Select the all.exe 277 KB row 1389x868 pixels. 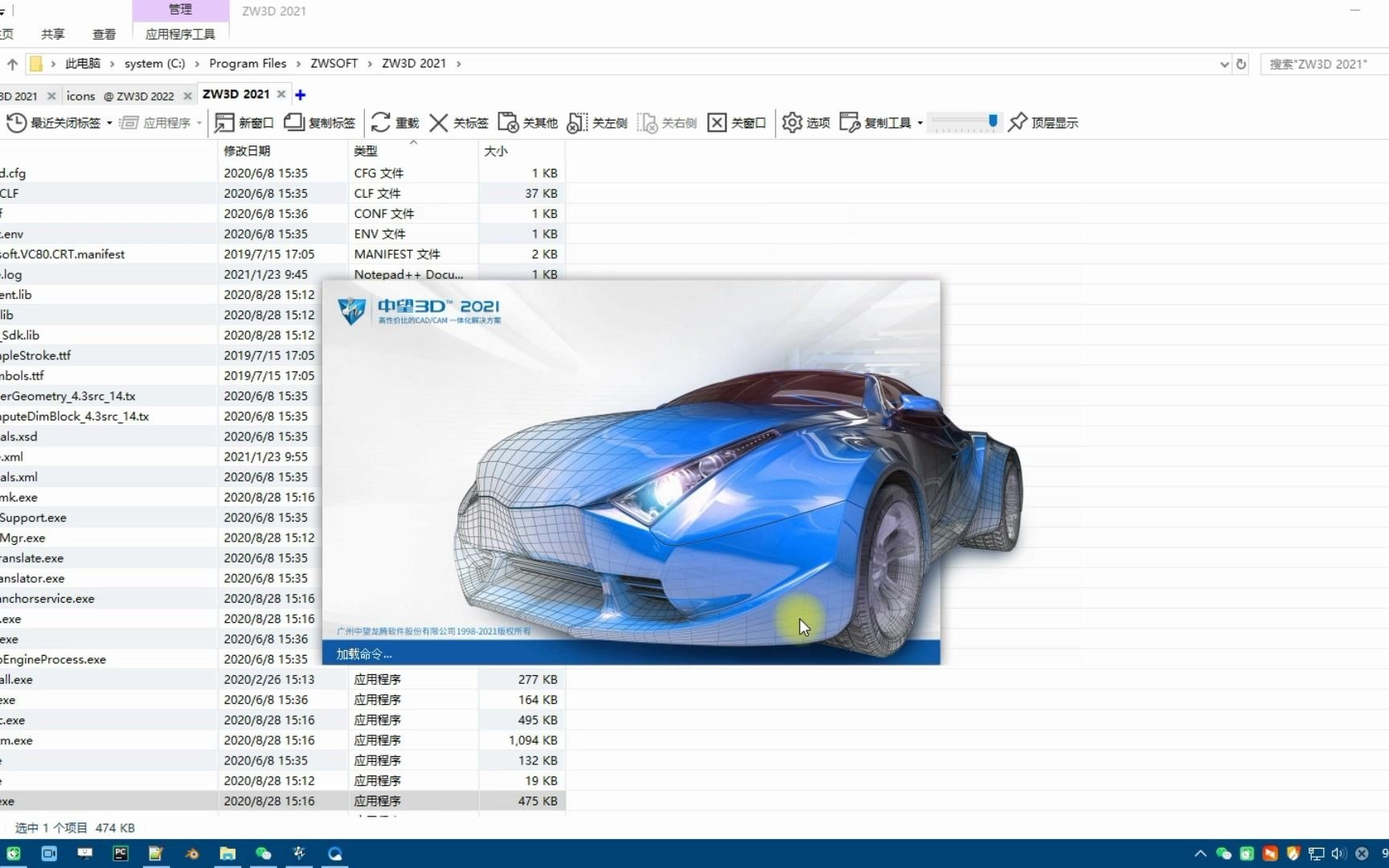[282, 680]
